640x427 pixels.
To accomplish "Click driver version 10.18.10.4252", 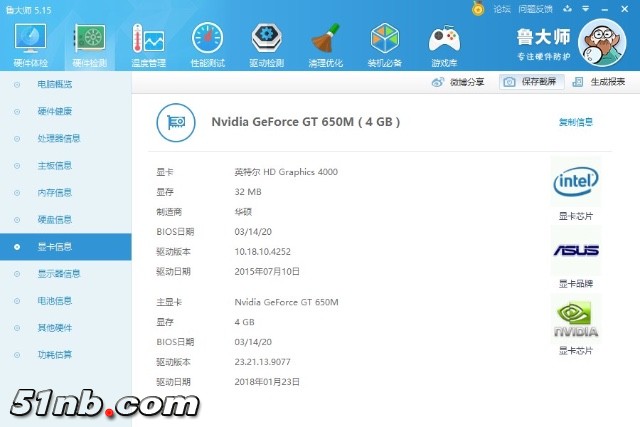I will [x=262, y=251].
